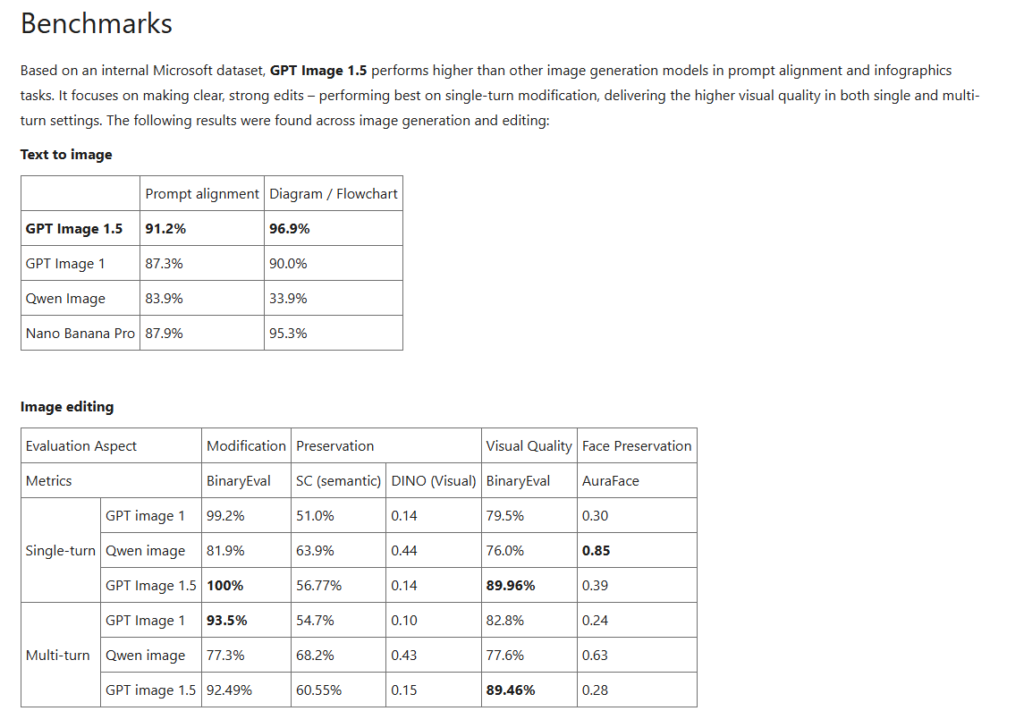Click the 96.9% diagram score cell
The height and width of the screenshot is (728, 1024).
pyautogui.click(x=289, y=228)
